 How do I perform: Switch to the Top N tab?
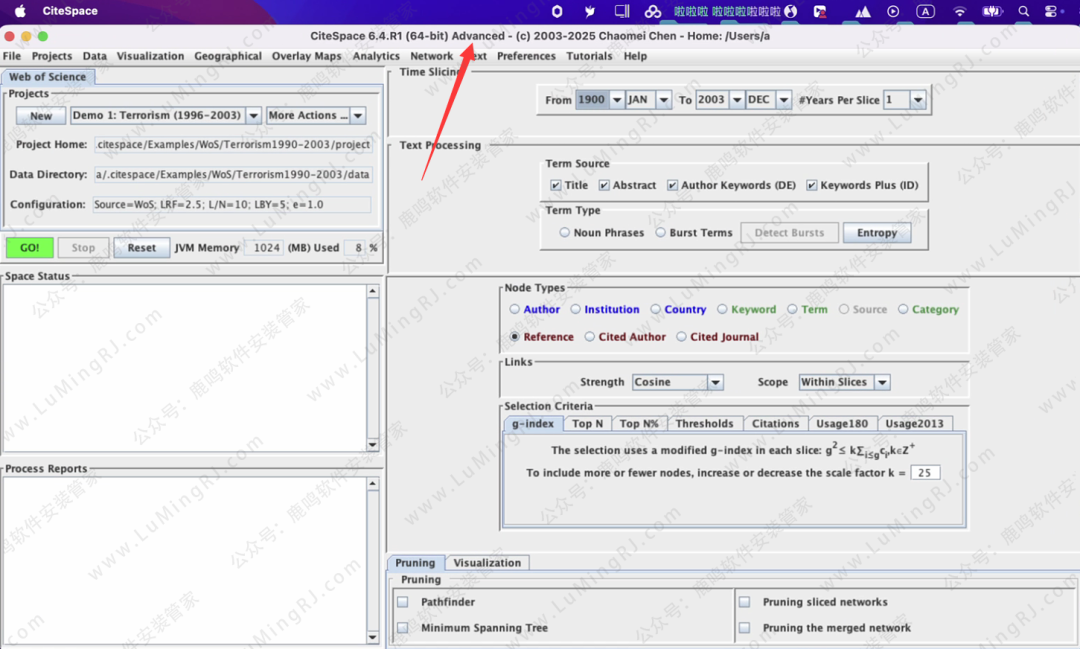click(x=586, y=424)
